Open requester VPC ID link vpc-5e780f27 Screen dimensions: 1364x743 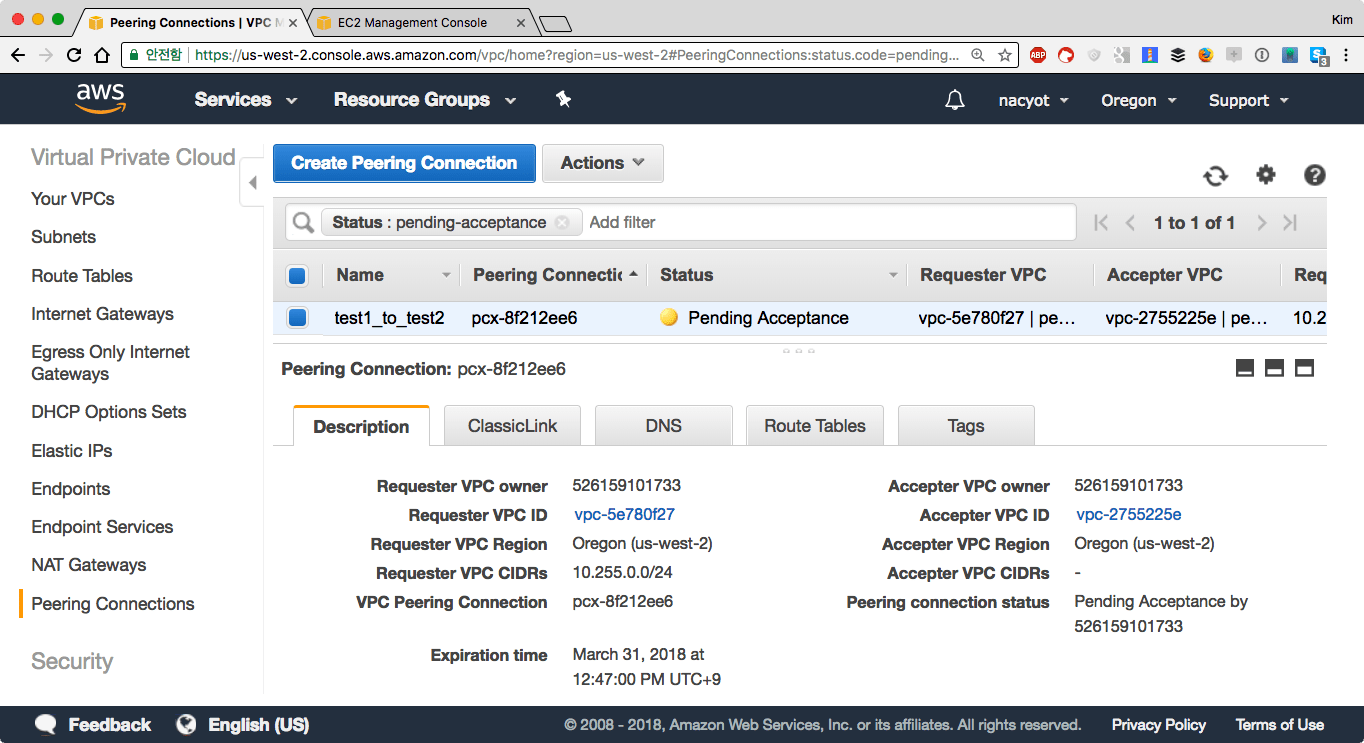(x=624, y=514)
